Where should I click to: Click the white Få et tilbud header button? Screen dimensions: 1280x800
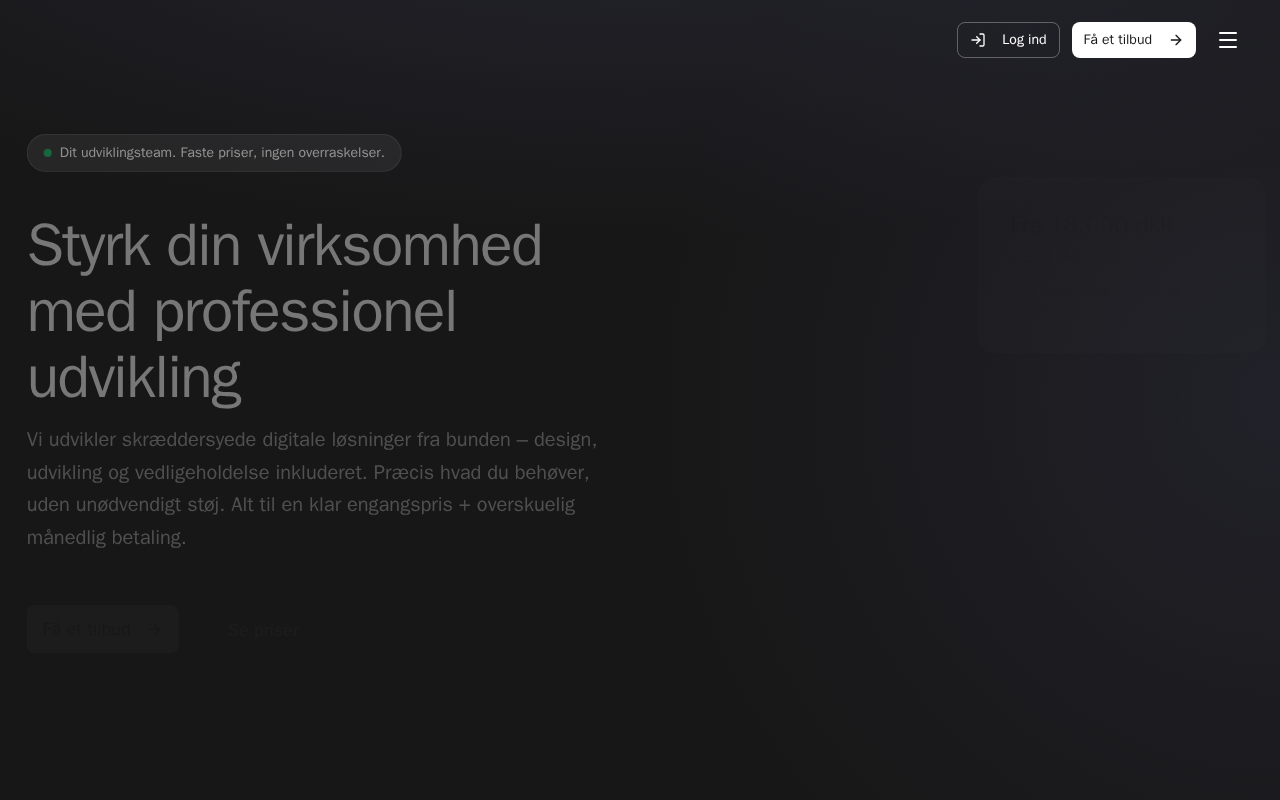coord(1134,40)
